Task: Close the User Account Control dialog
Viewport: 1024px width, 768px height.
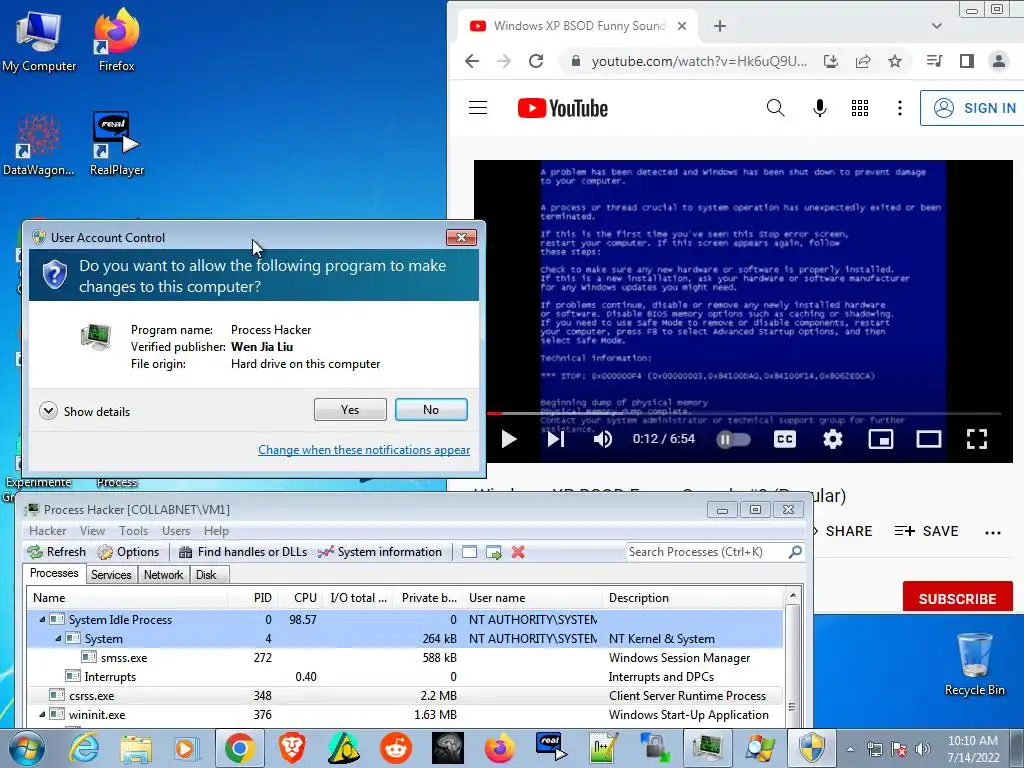Action: pos(461,238)
